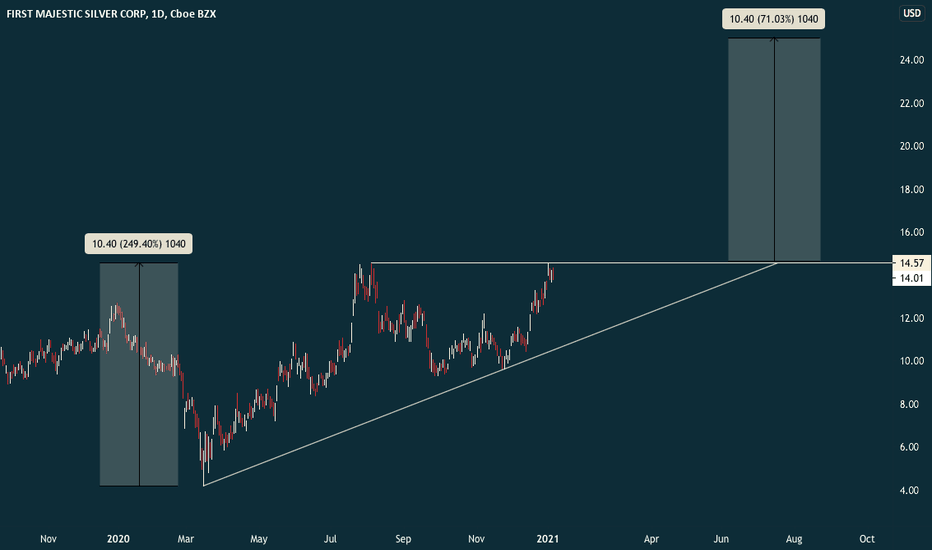Click the Apr time axis label
Viewport: 932px width, 550px height.
point(651,539)
